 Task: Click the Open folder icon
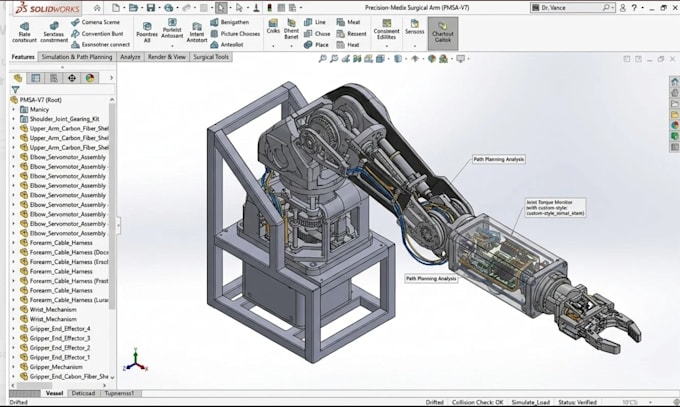[x=133, y=8]
